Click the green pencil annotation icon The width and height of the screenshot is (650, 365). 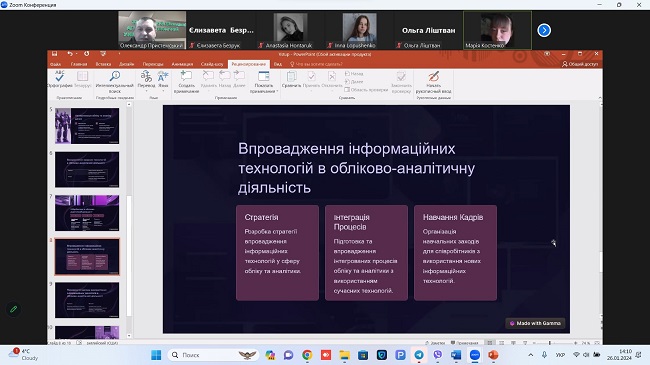(14, 309)
